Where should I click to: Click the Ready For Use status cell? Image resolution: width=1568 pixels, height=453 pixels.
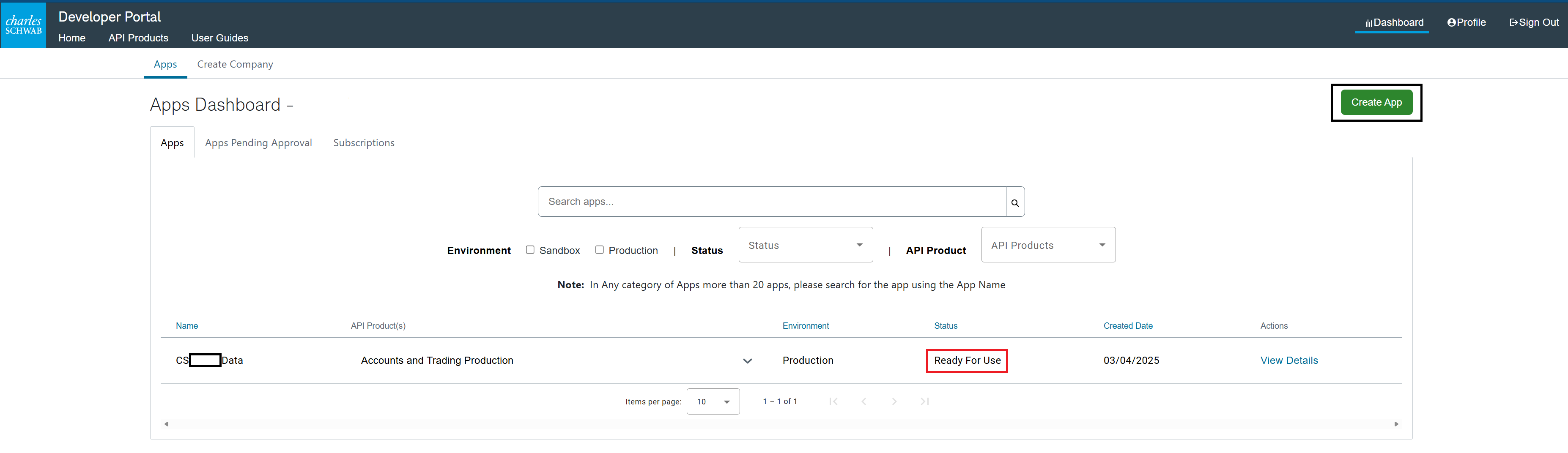coord(967,360)
